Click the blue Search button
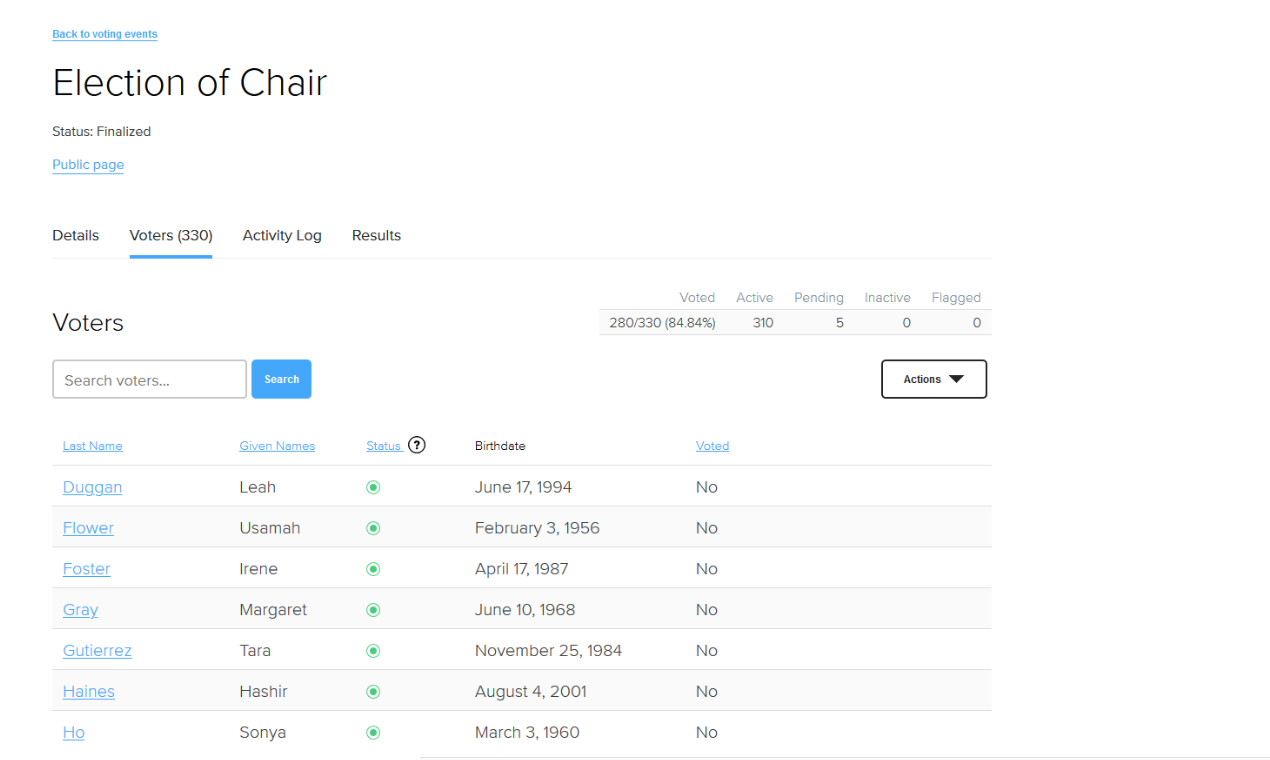The width and height of the screenshot is (1270, 760). tap(281, 379)
